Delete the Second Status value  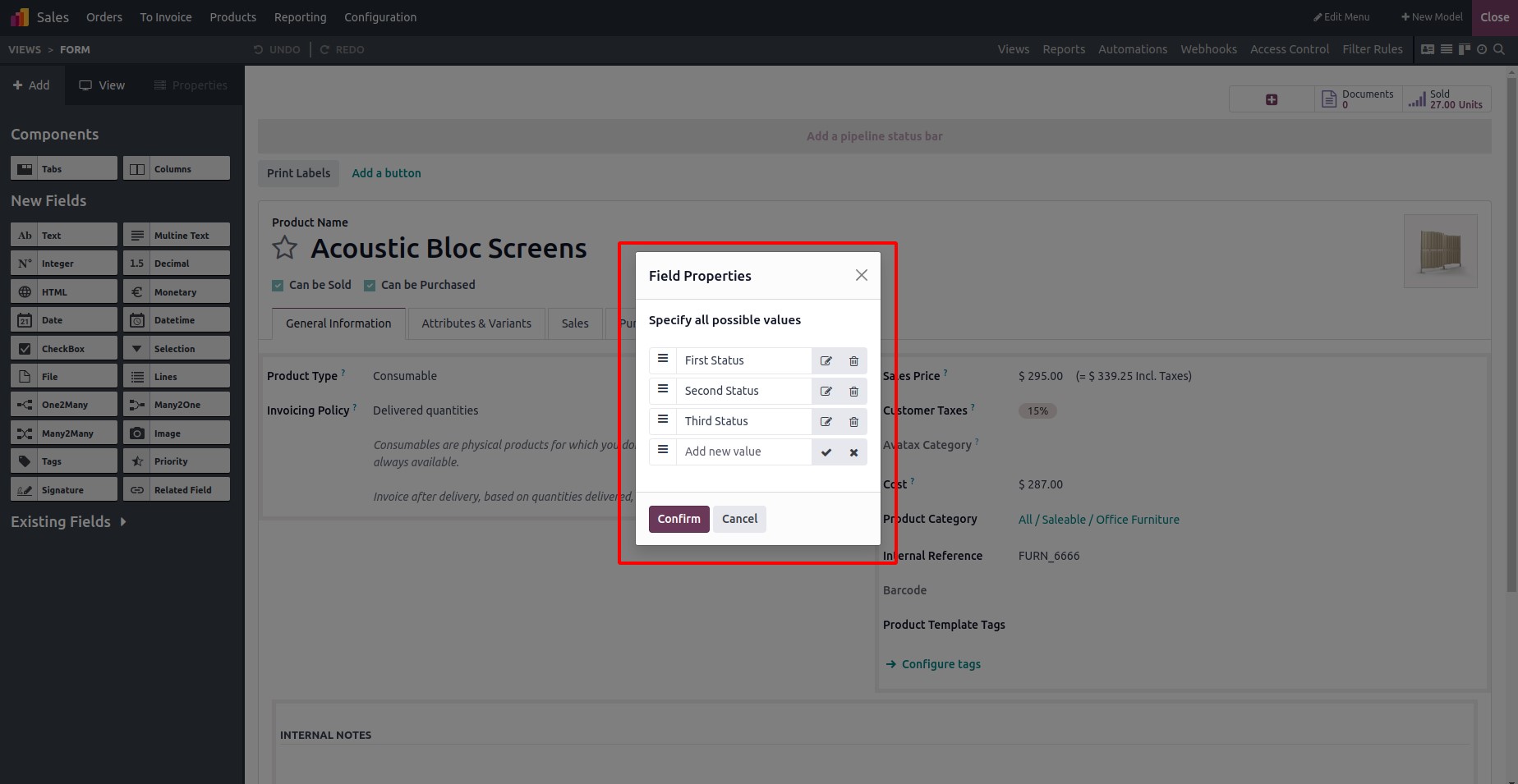click(853, 392)
